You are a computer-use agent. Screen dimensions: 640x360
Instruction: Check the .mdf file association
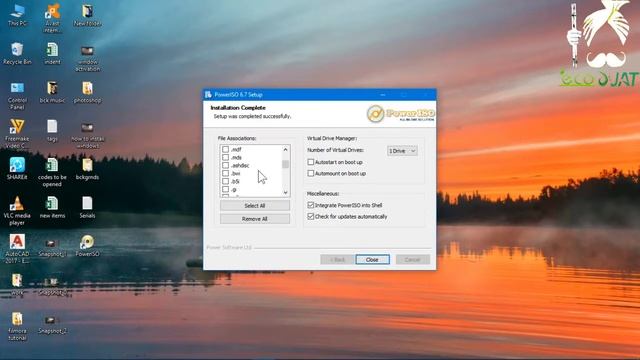click(226, 149)
